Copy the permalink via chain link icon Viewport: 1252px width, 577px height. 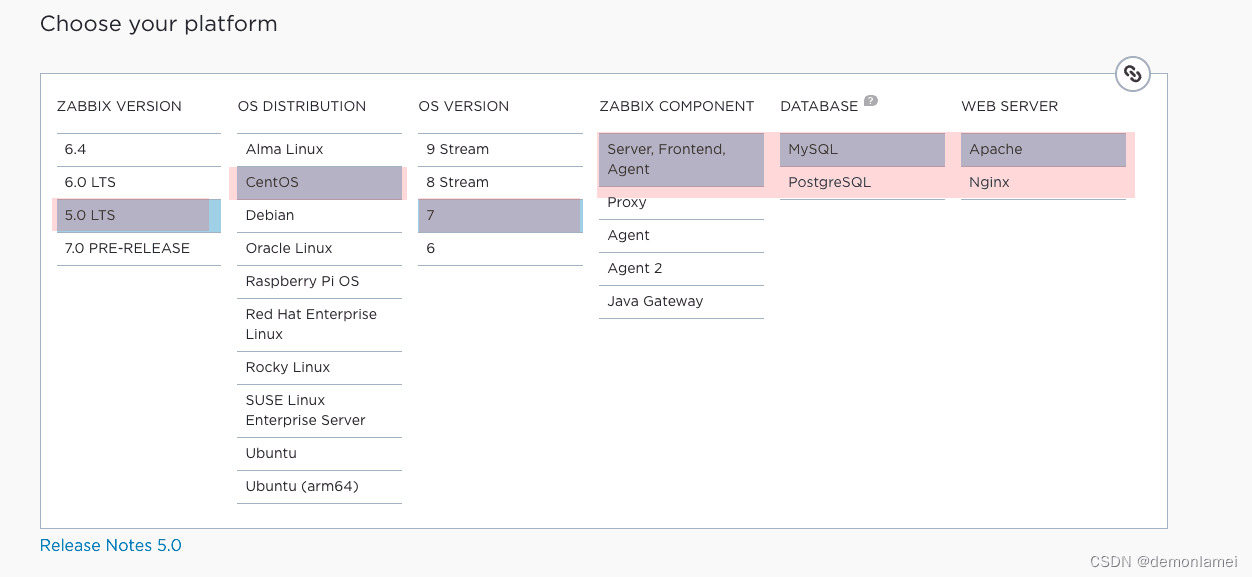pyautogui.click(x=1132, y=73)
